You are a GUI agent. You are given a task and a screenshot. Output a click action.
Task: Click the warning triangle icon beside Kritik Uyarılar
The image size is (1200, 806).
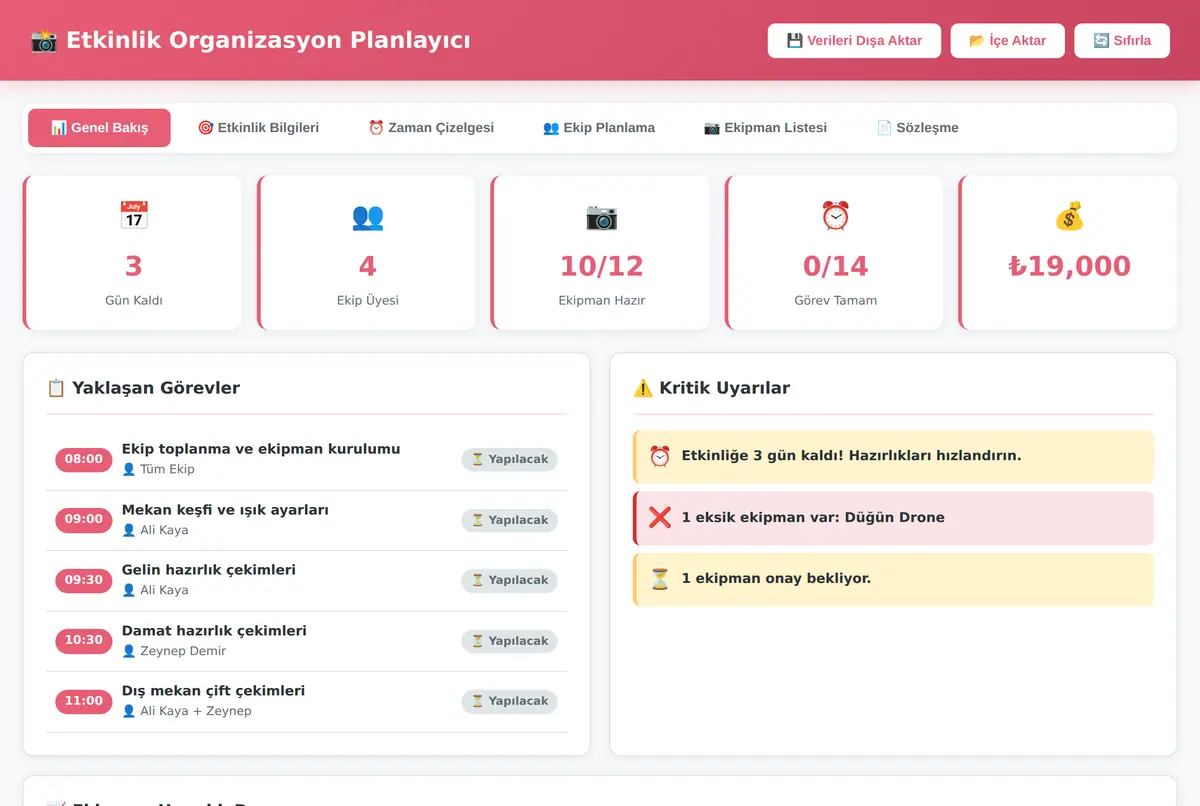tap(643, 388)
